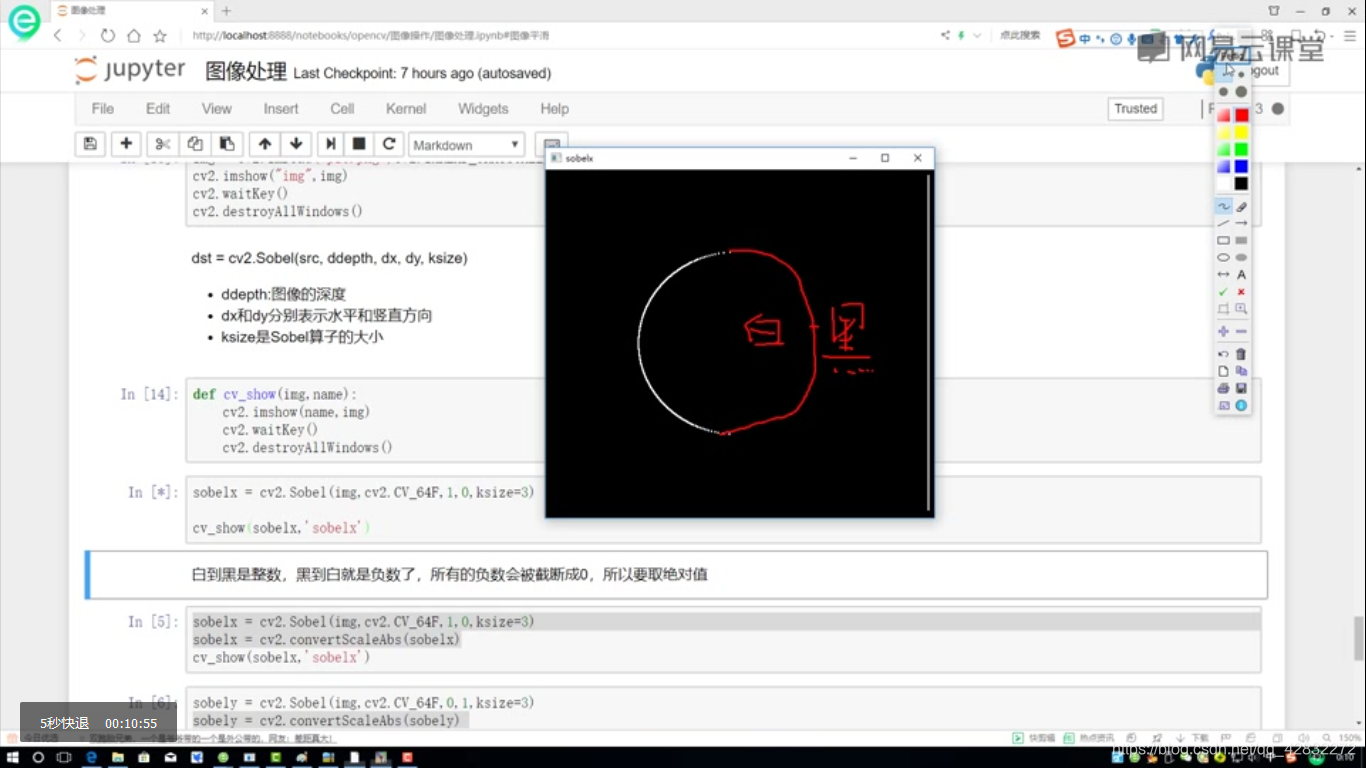Viewport: 1366px width, 768px height.
Task: Copy selected cells in Jupyter toolbar
Action: [195, 144]
